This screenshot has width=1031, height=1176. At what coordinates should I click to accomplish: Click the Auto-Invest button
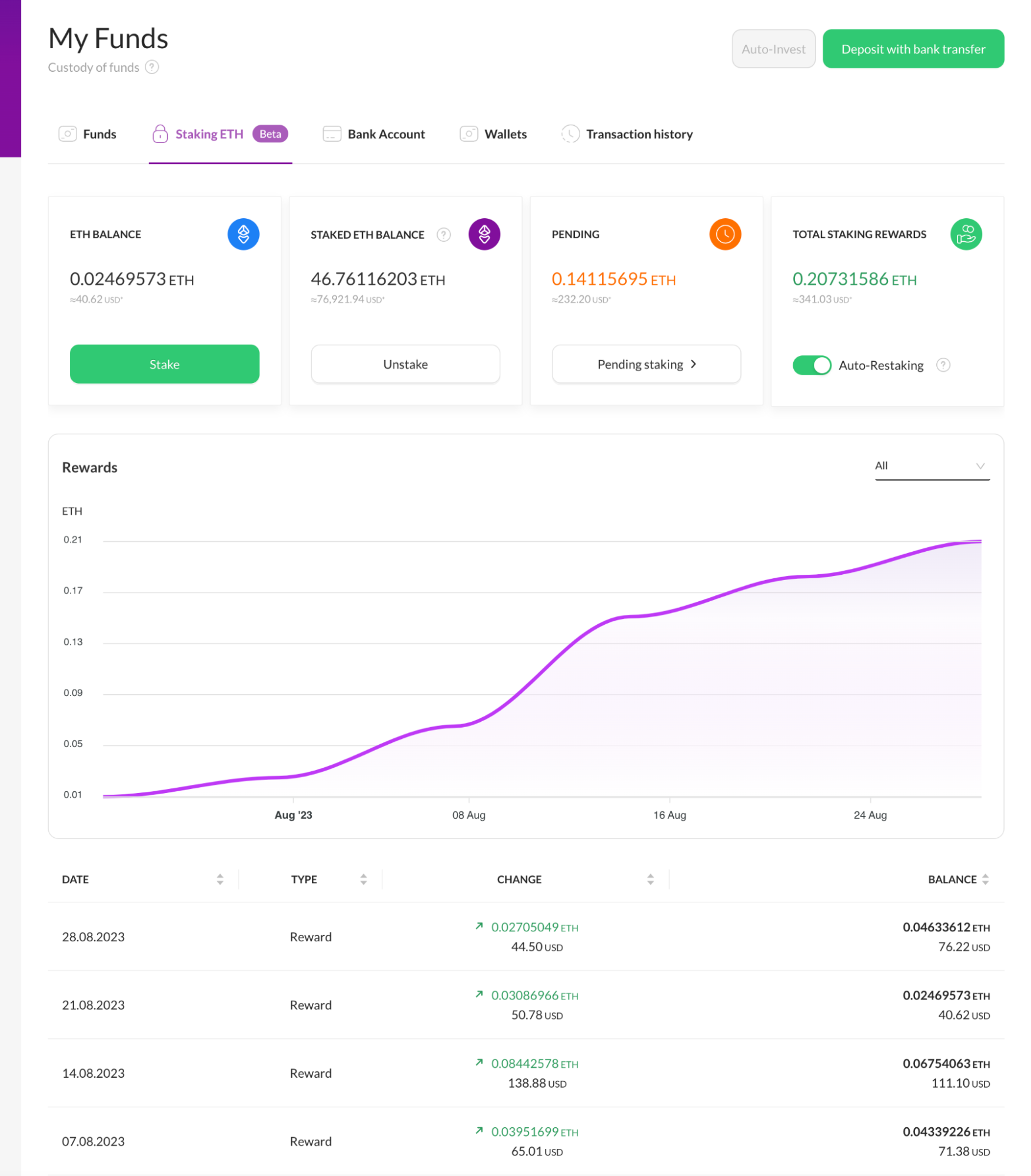pos(773,49)
